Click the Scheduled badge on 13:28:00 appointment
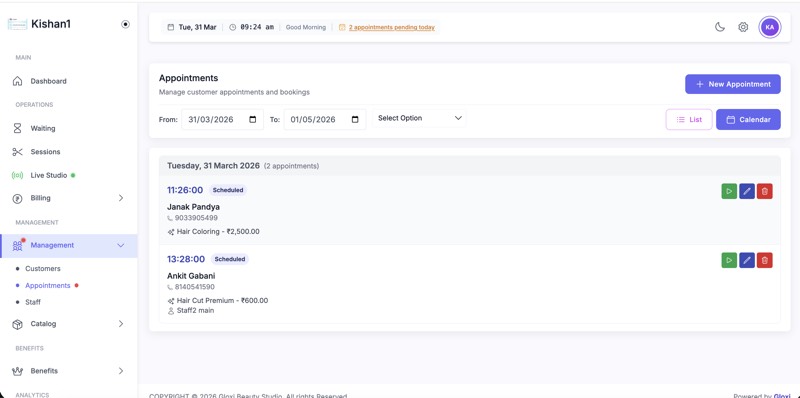This screenshot has width=800, height=398. (x=230, y=259)
